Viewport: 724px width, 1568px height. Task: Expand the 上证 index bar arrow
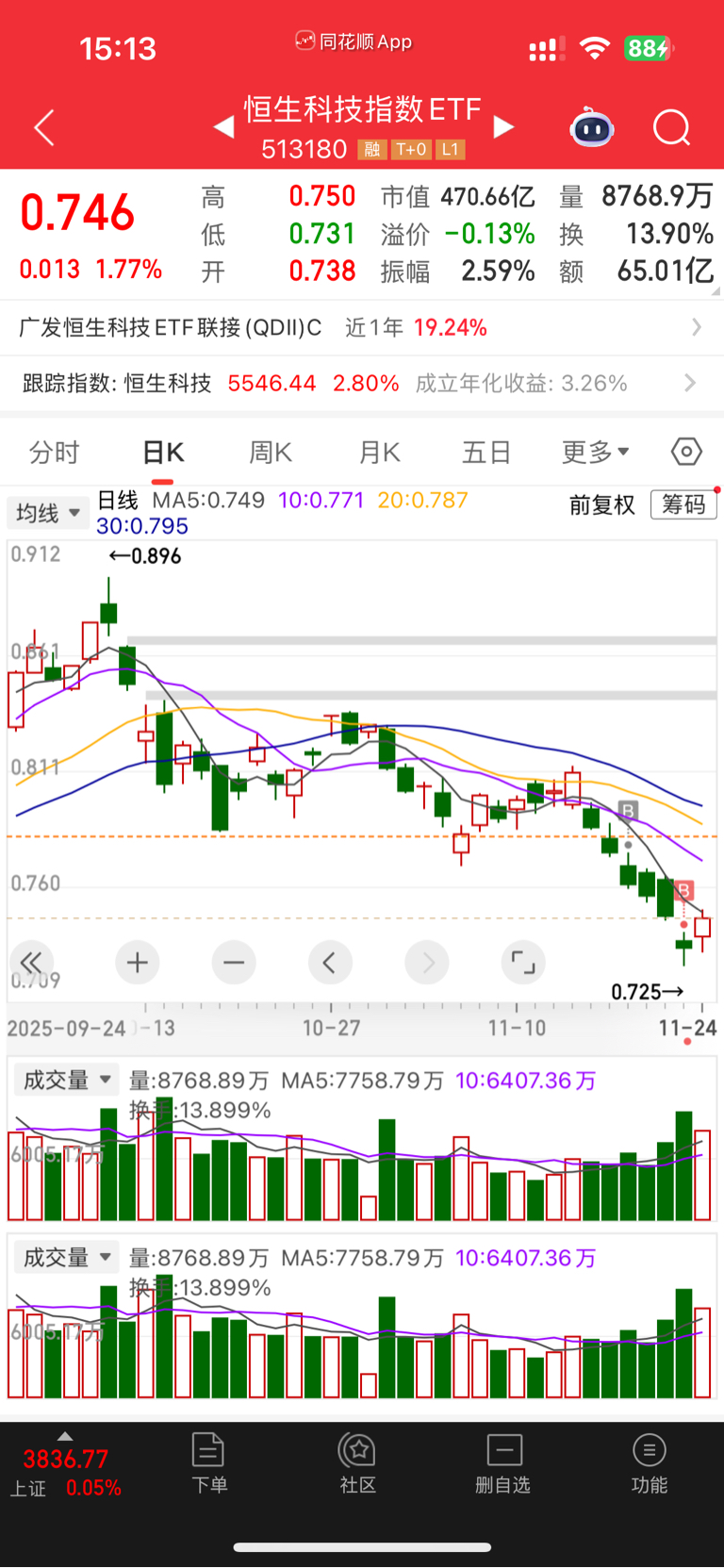tap(64, 1436)
